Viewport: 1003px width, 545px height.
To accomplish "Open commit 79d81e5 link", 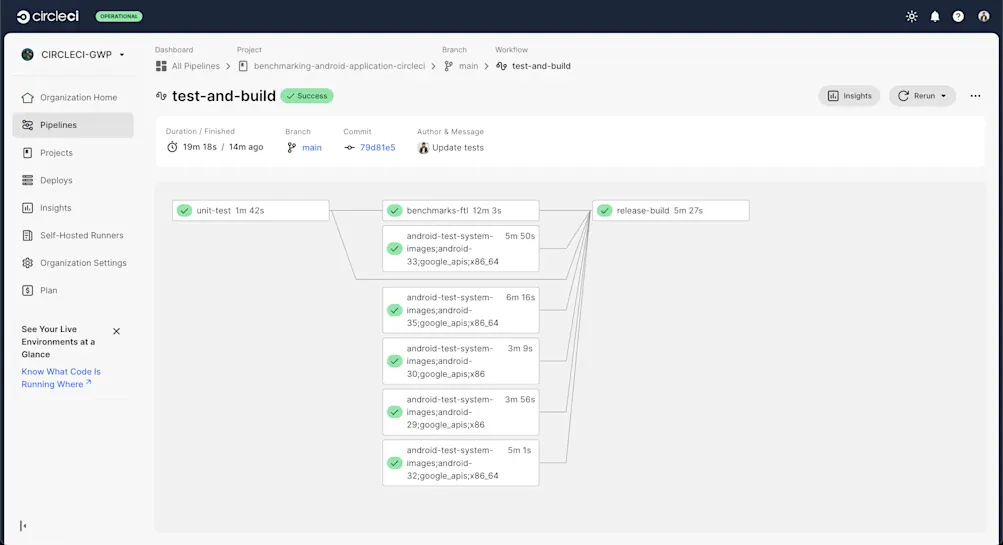I will coord(377,148).
